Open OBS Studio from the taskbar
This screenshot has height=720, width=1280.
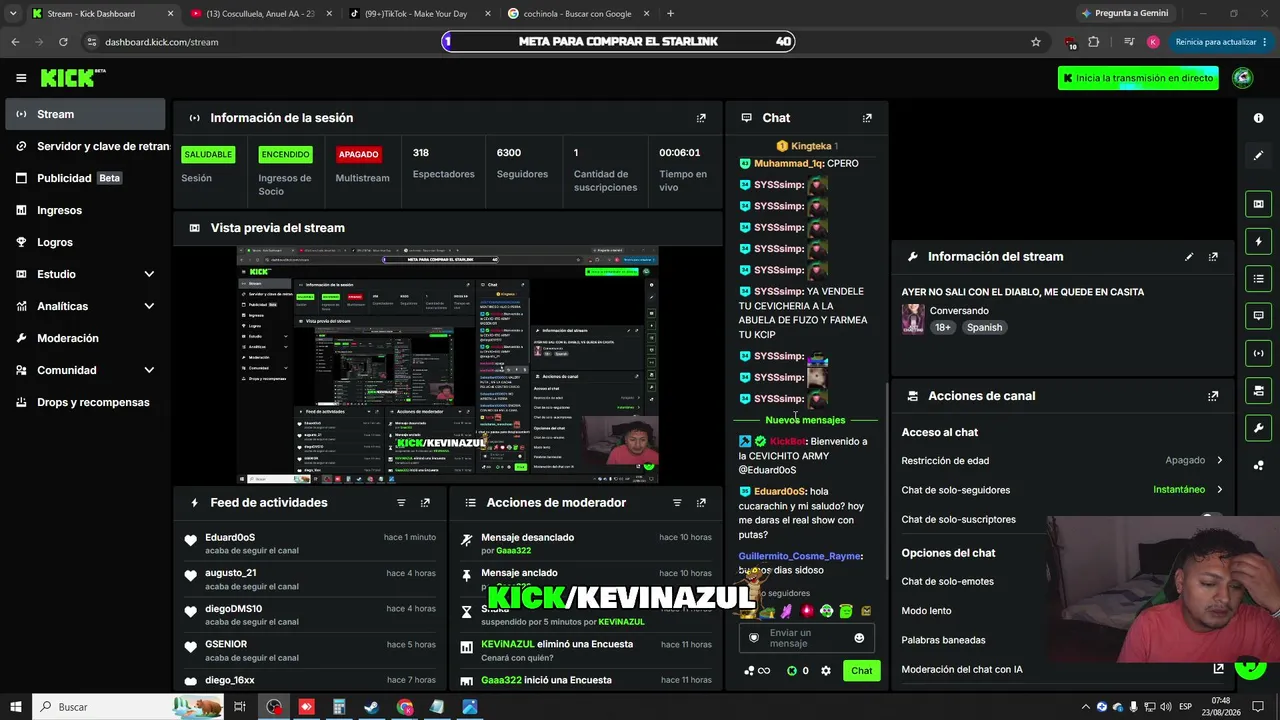coord(274,707)
